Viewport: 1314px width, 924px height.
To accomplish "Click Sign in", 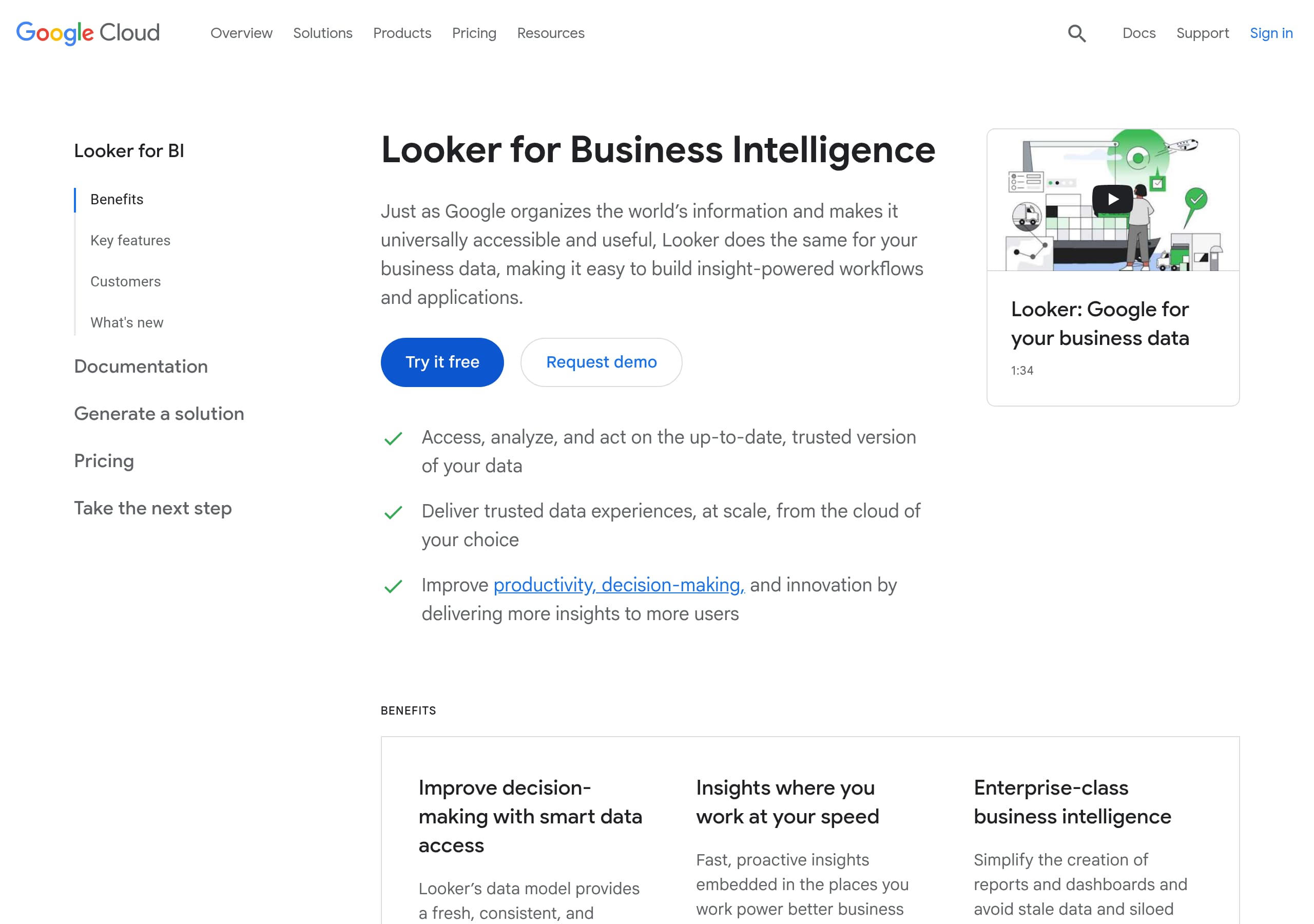I will 1271,33.
